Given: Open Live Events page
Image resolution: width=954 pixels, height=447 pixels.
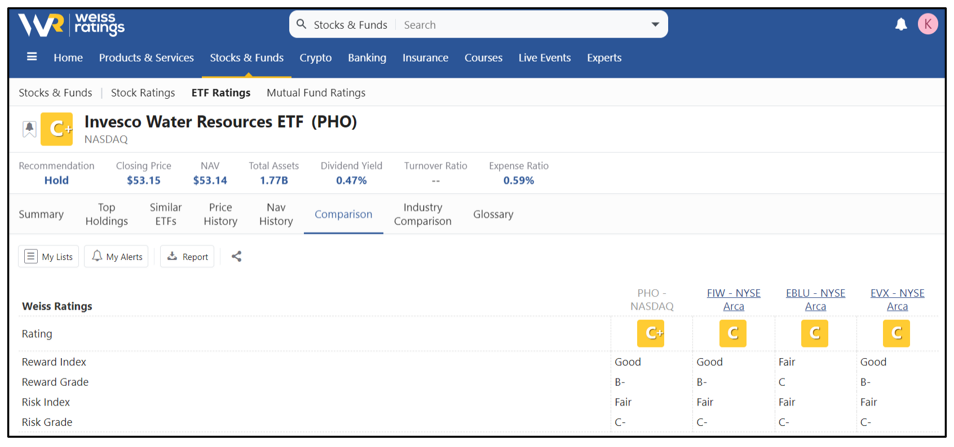Looking at the screenshot, I should (545, 58).
